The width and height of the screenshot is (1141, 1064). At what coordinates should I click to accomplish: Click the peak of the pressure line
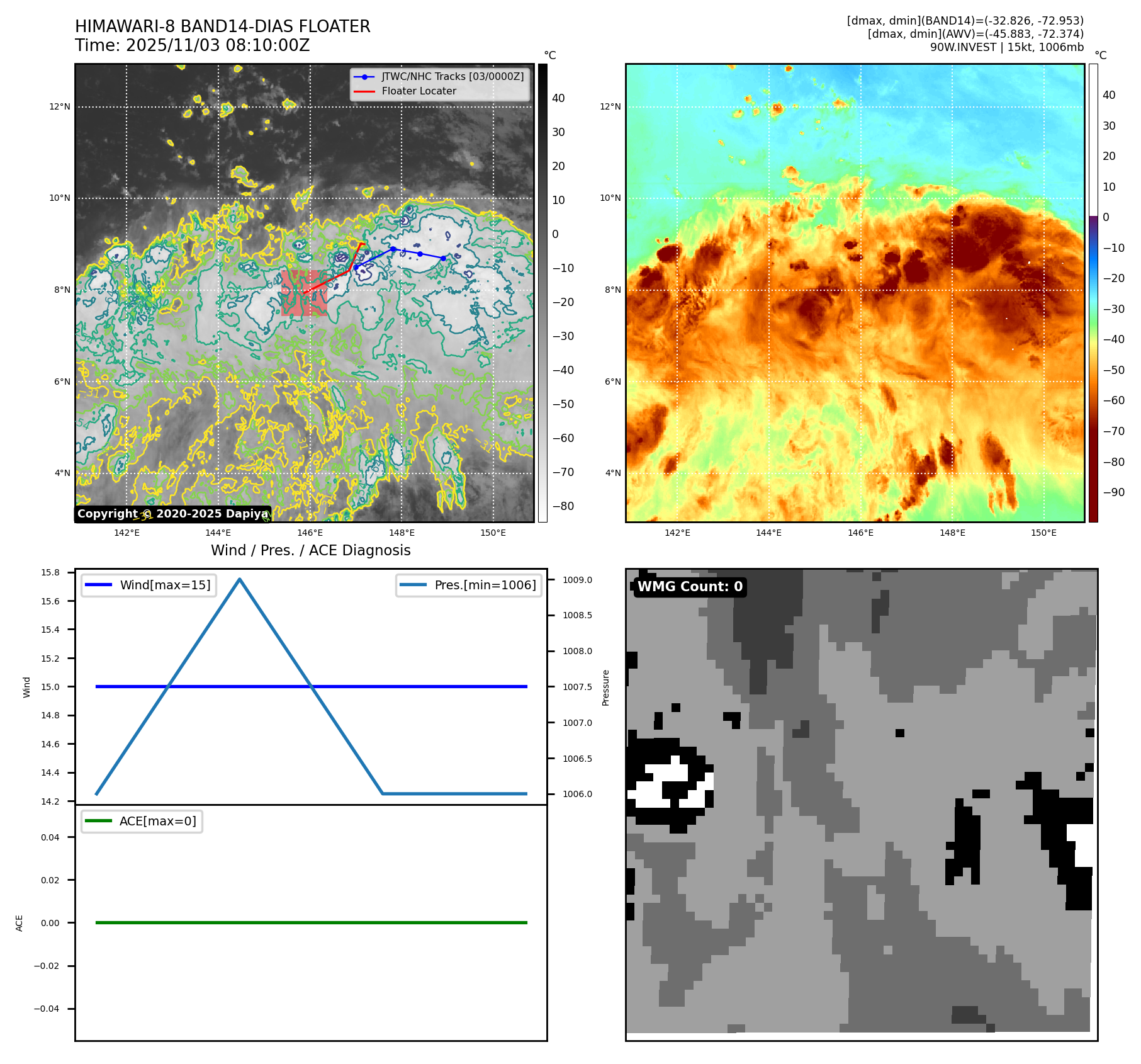point(240,579)
